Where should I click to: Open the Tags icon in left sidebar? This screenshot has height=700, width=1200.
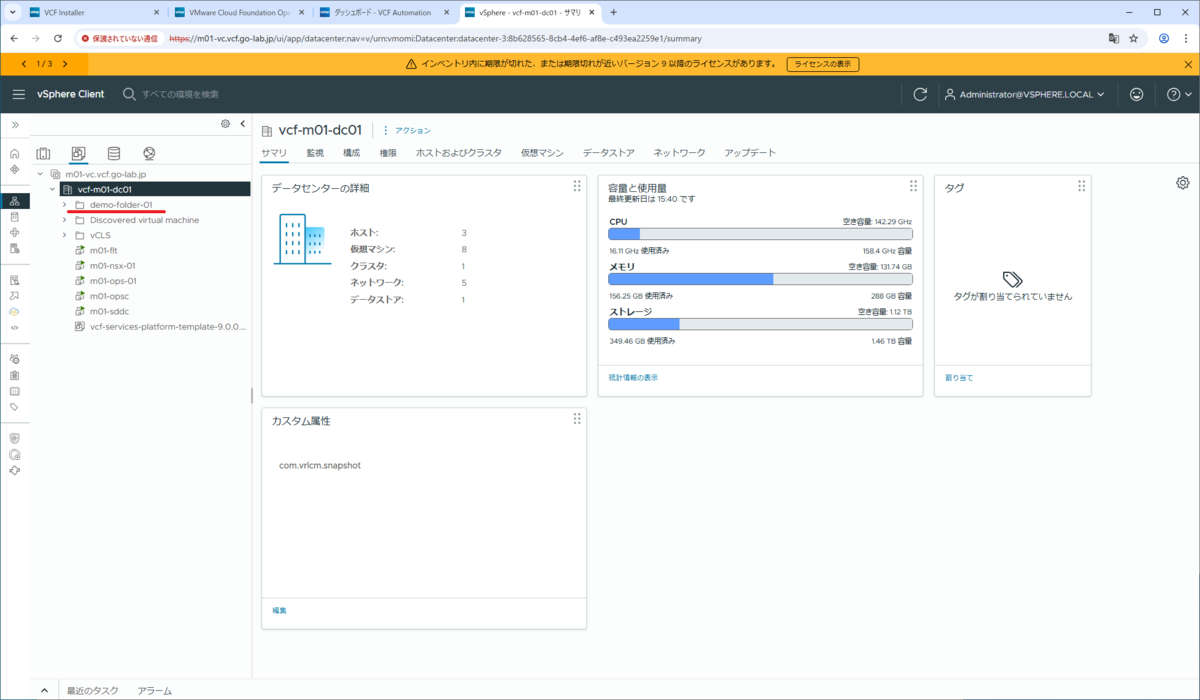(15, 407)
